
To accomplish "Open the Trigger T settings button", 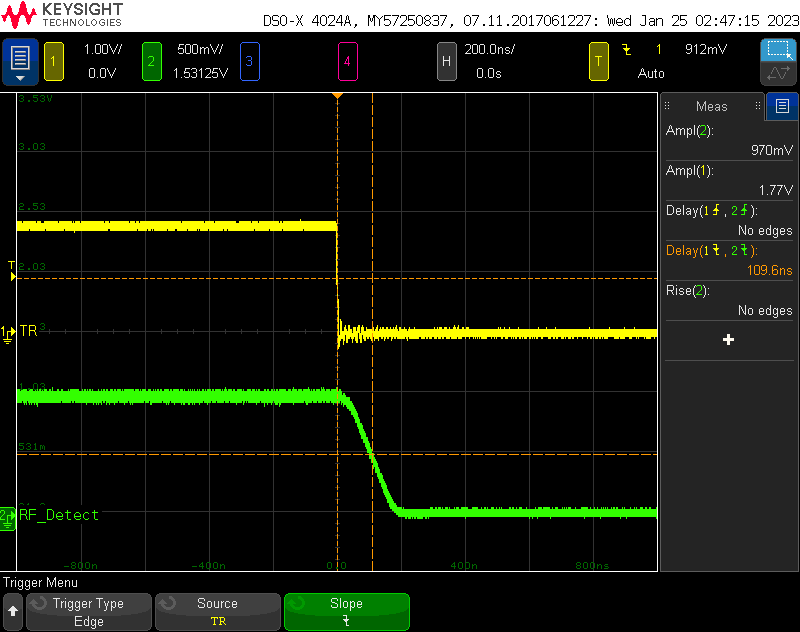I will click(598, 62).
